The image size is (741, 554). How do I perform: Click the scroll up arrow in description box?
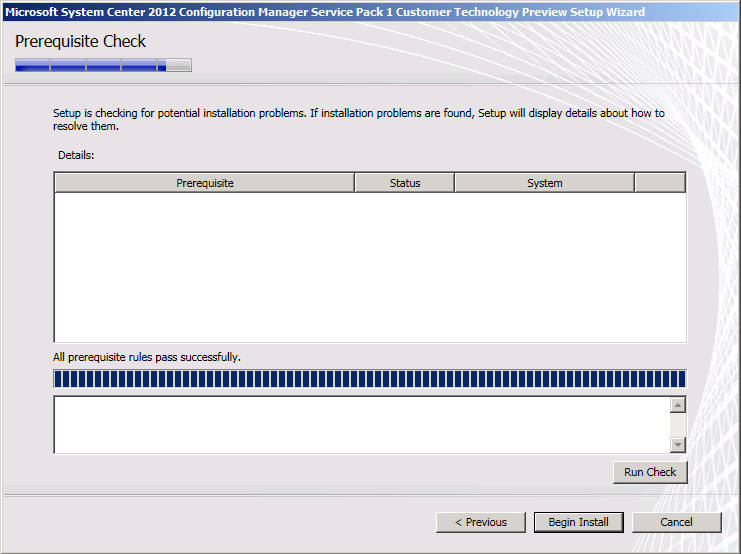pos(678,405)
